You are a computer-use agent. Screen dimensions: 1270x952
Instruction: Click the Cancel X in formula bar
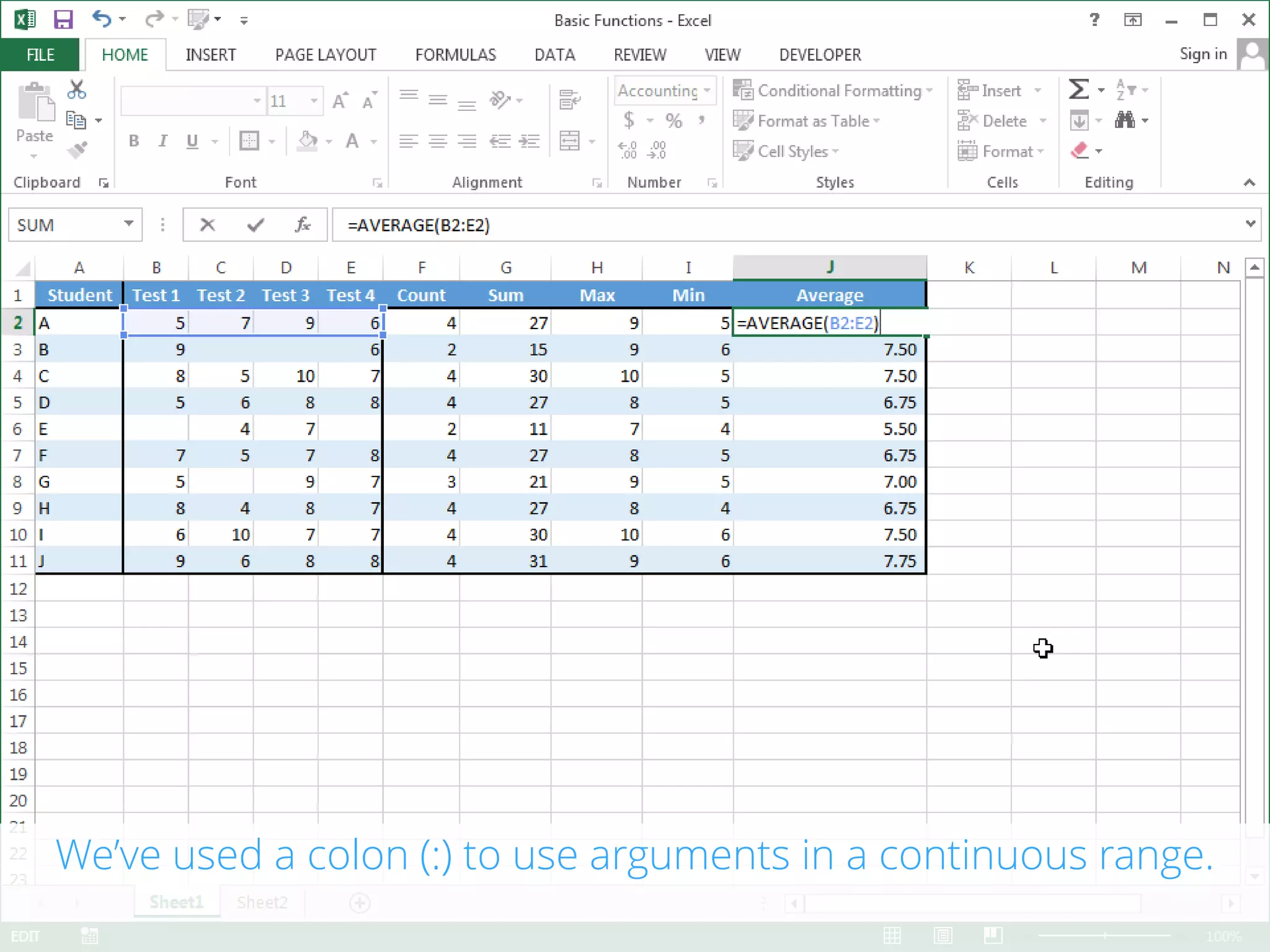click(207, 224)
